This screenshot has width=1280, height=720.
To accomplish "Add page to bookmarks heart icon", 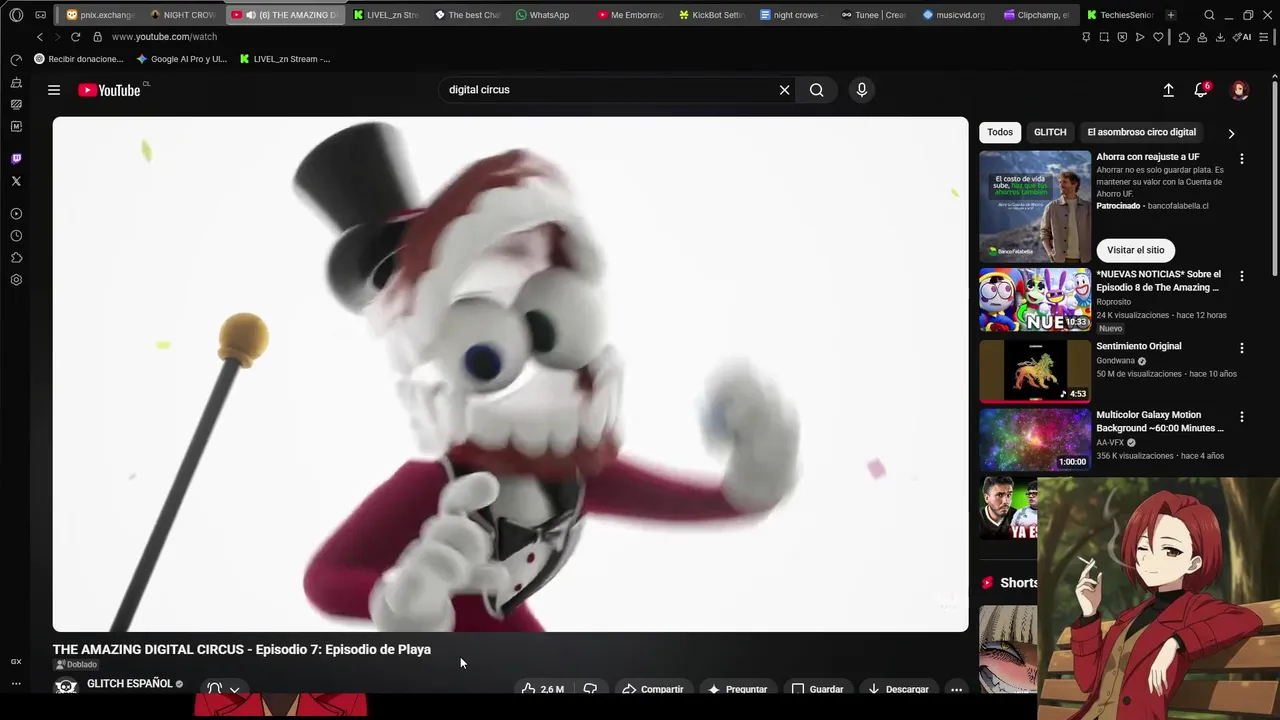I will pos(1158,37).
